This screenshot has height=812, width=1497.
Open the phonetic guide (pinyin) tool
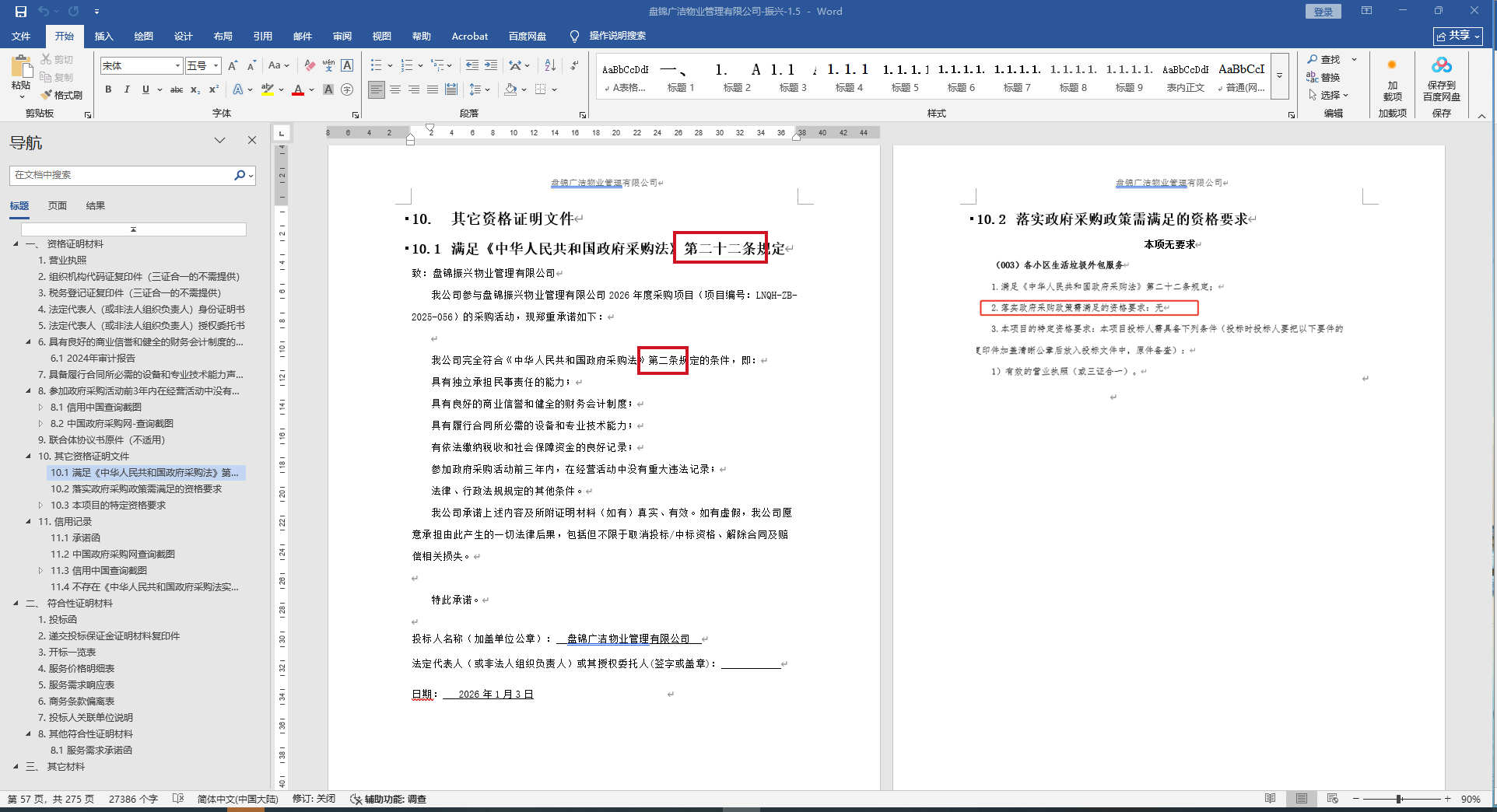pos(328,66)
